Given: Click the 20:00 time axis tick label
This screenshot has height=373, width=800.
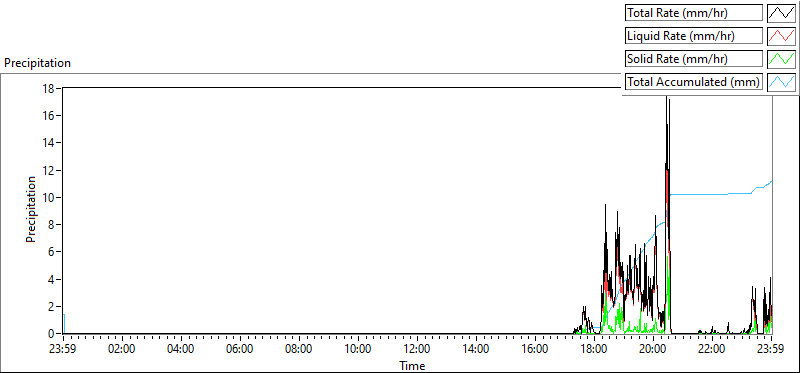Looking at the screenshot, I should coord(653,350).
